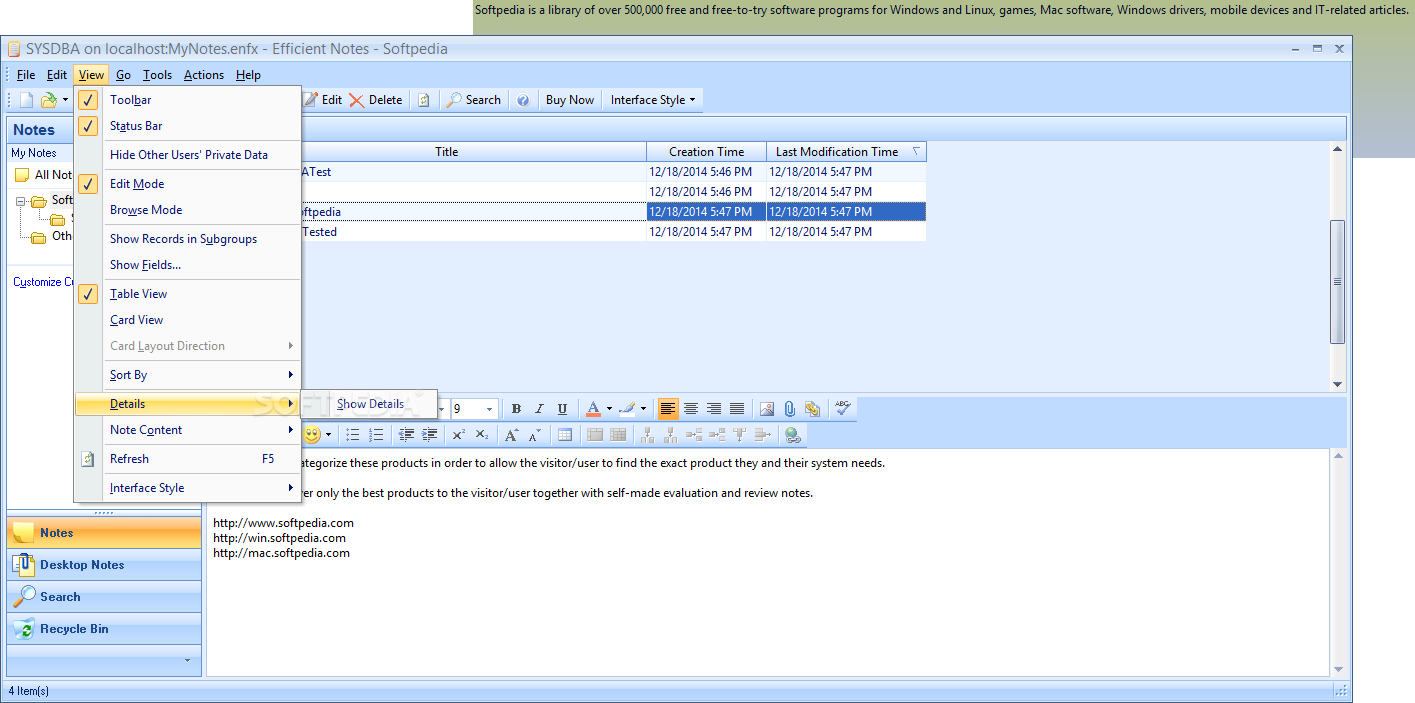This screenshot has width=1415, height=703.
Task: Switch to Desktop Notes in sidebar
Action: pyautogui.click(x=104, y=565)
